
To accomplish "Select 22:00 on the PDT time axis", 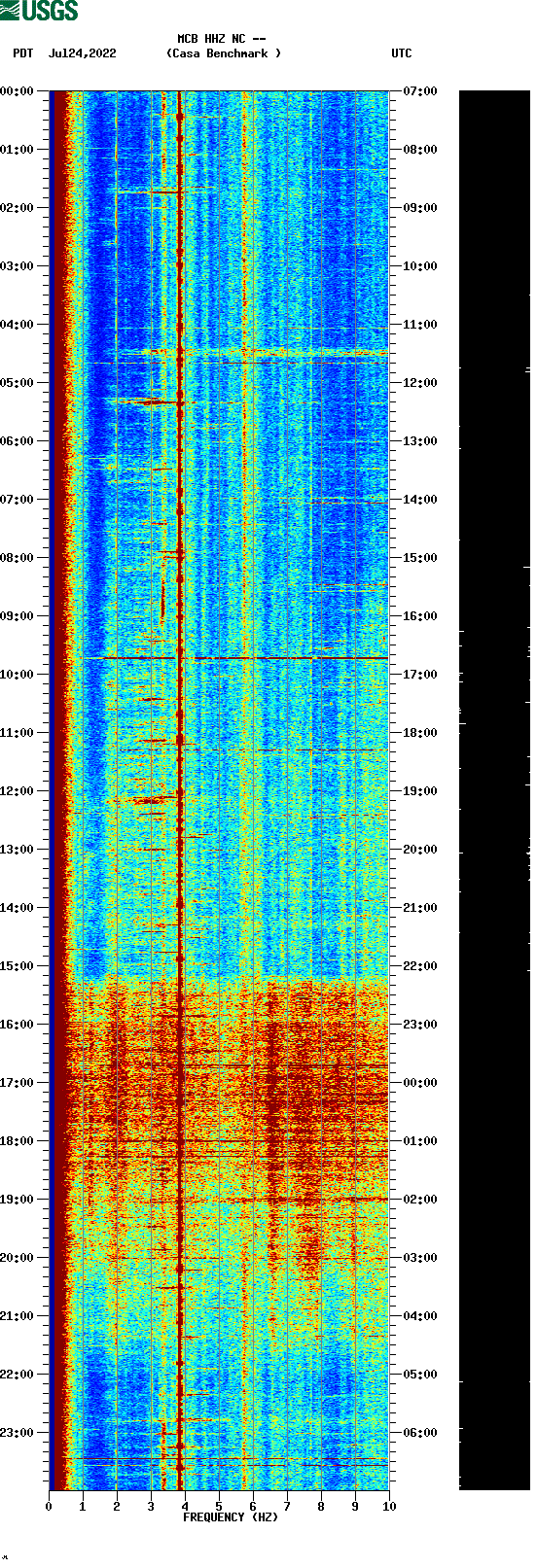I will click(x=18, y=1375).
